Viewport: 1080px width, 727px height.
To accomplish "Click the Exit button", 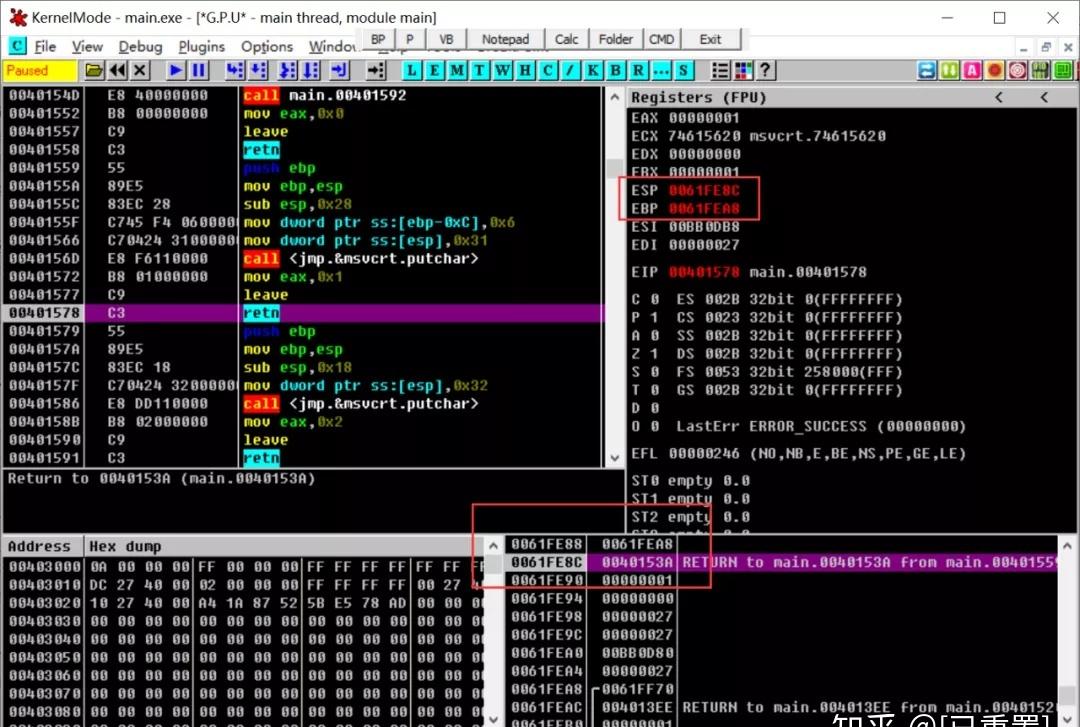I will coord(711,39).
